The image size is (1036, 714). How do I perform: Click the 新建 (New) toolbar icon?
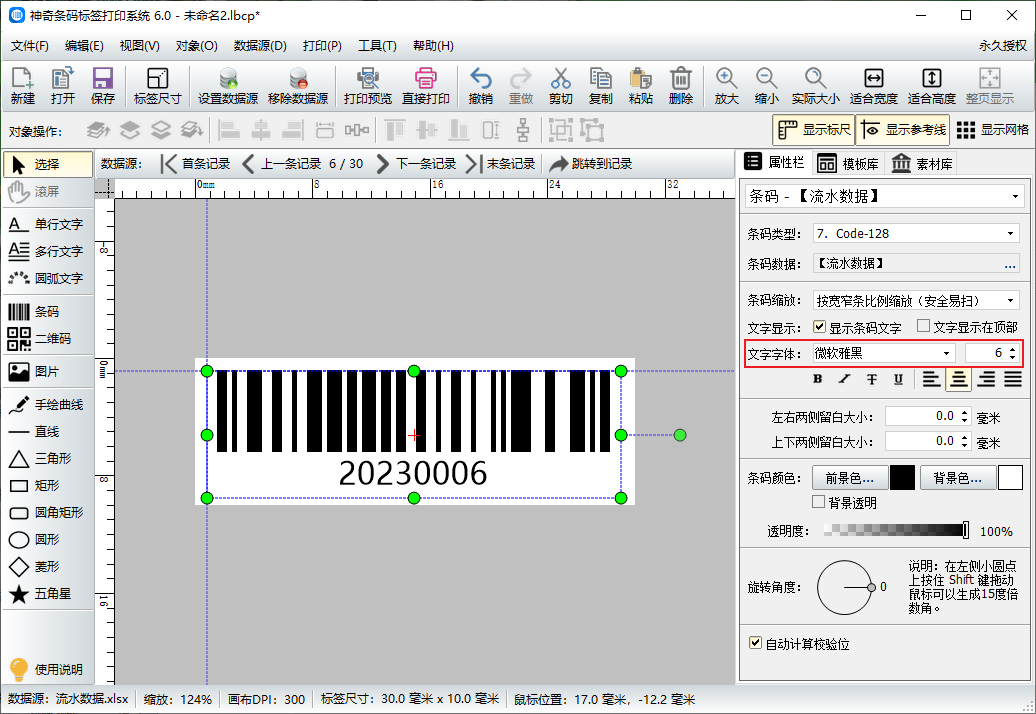point(22,86)
